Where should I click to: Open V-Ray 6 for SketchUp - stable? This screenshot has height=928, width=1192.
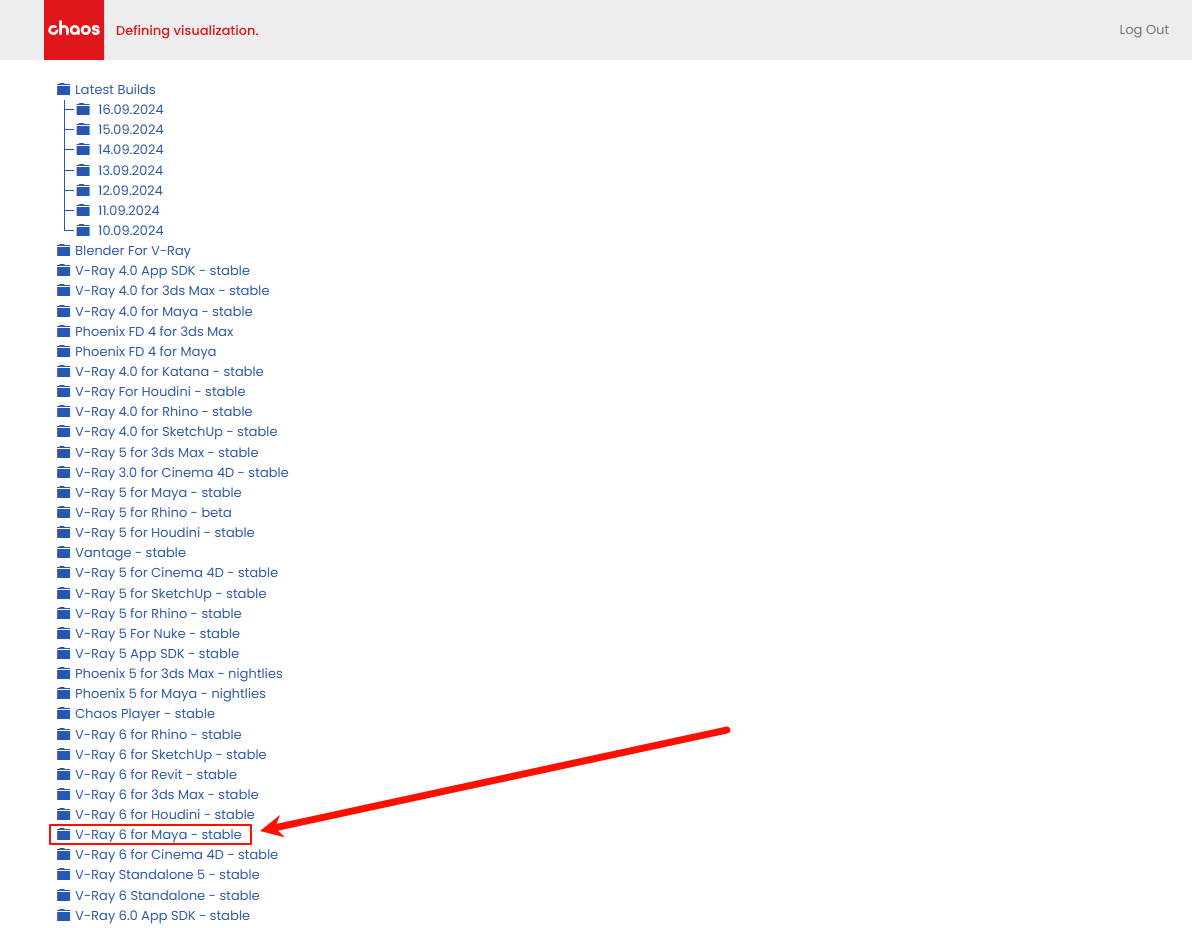(170, 754)
